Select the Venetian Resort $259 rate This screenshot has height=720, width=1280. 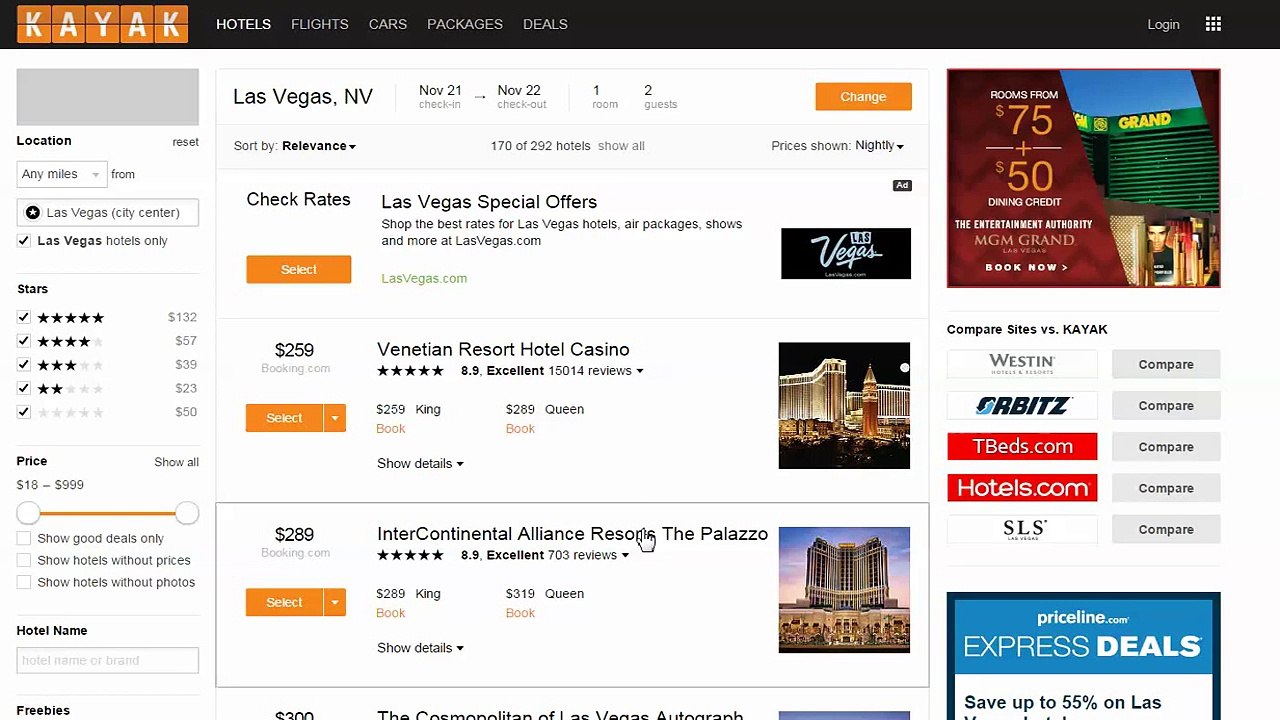point(284,418)
